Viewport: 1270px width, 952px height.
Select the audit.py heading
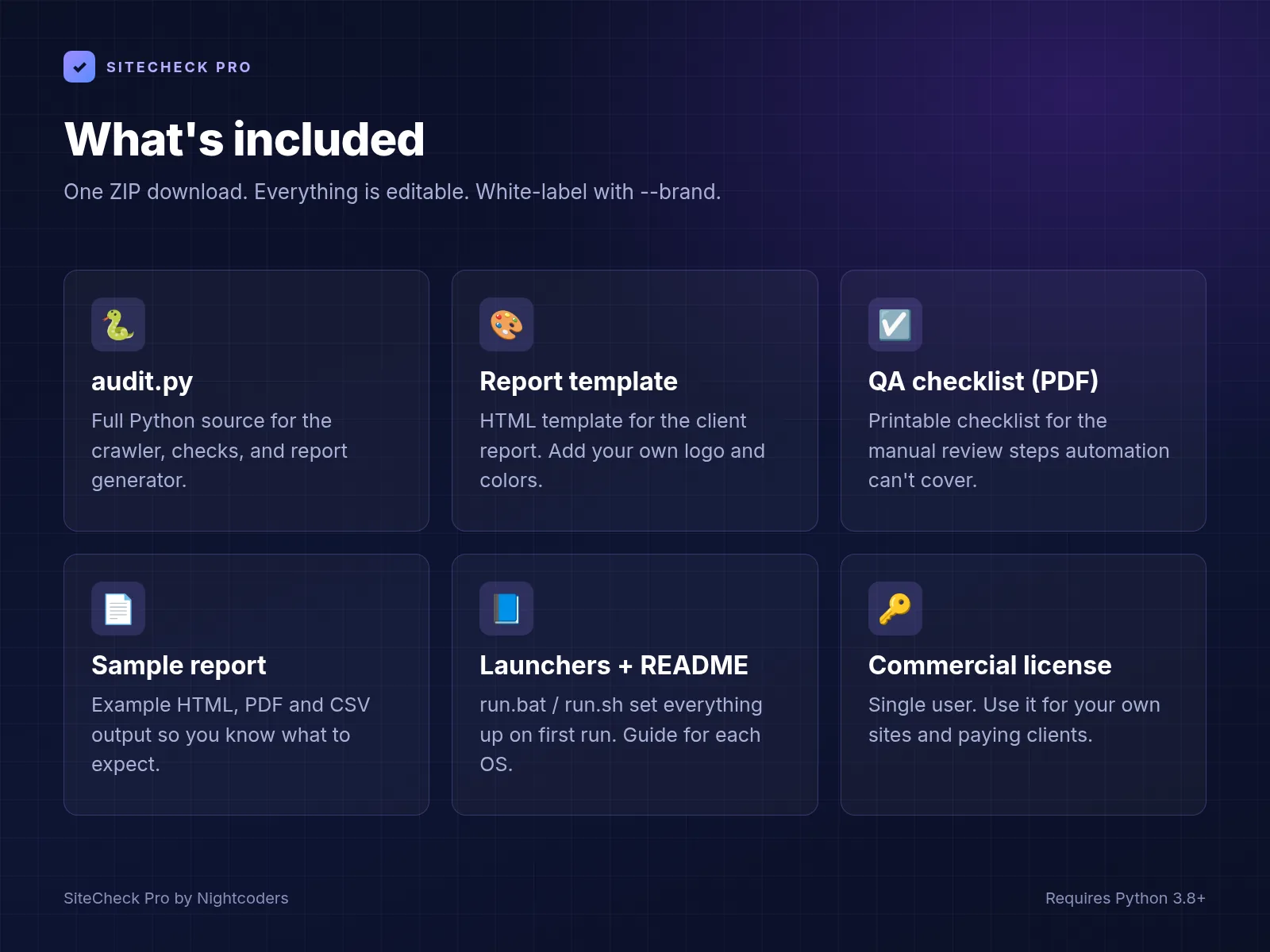click(x=142, y=382)
